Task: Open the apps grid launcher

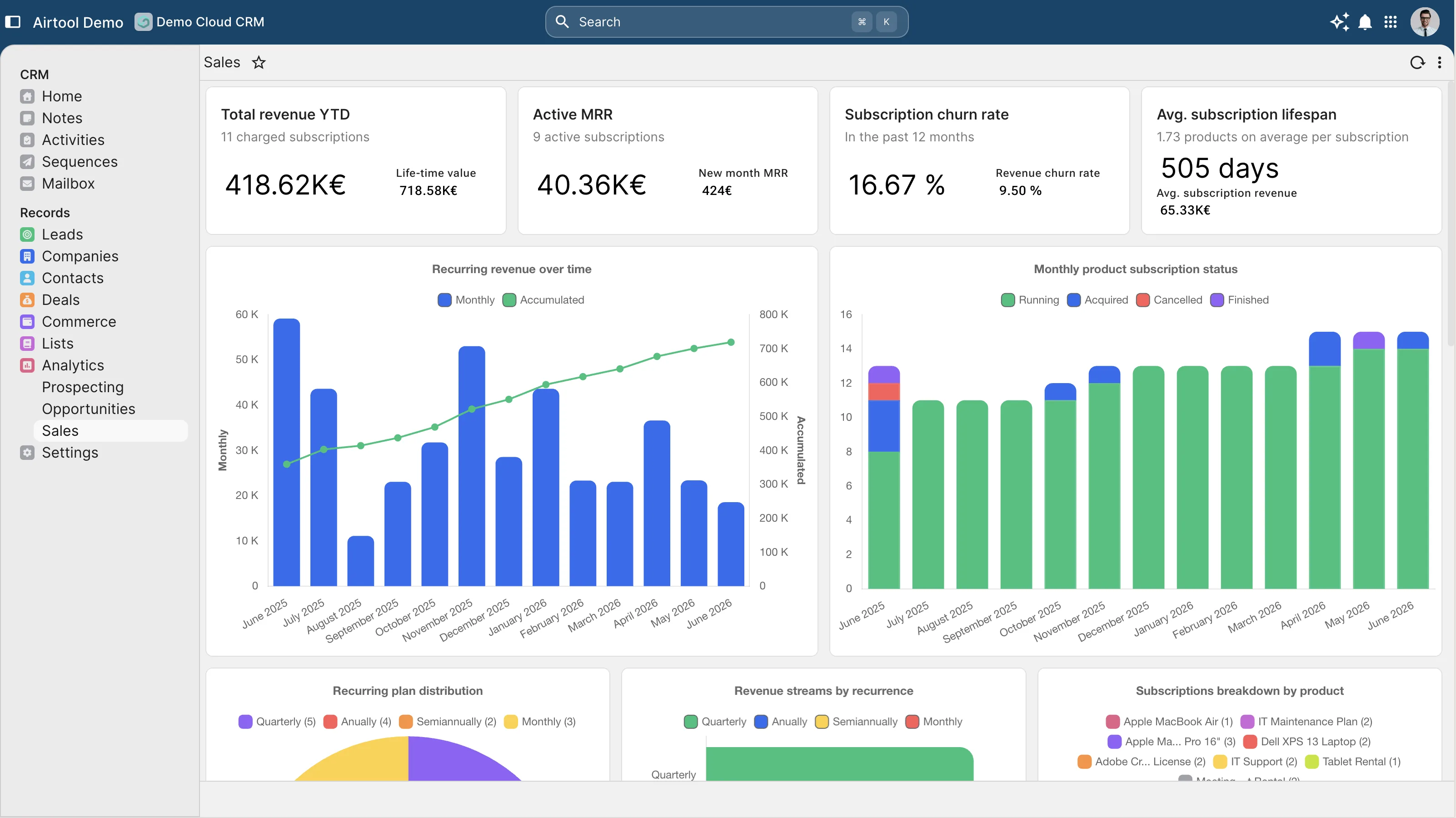Action: [1391, 22]
